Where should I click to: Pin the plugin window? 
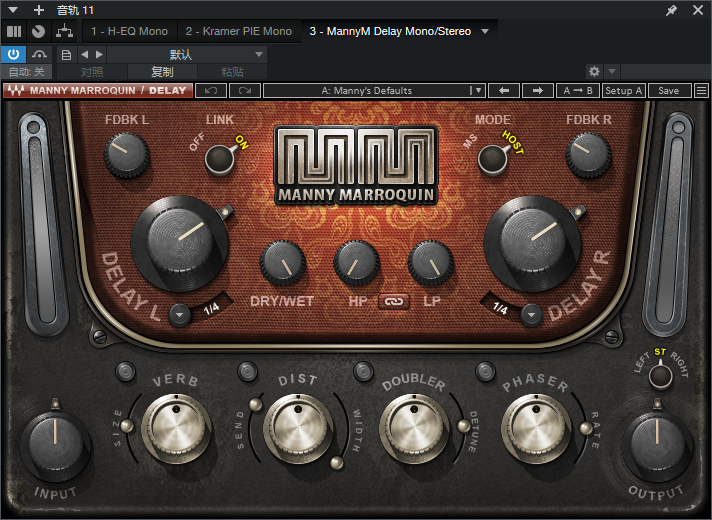point(671,10)
